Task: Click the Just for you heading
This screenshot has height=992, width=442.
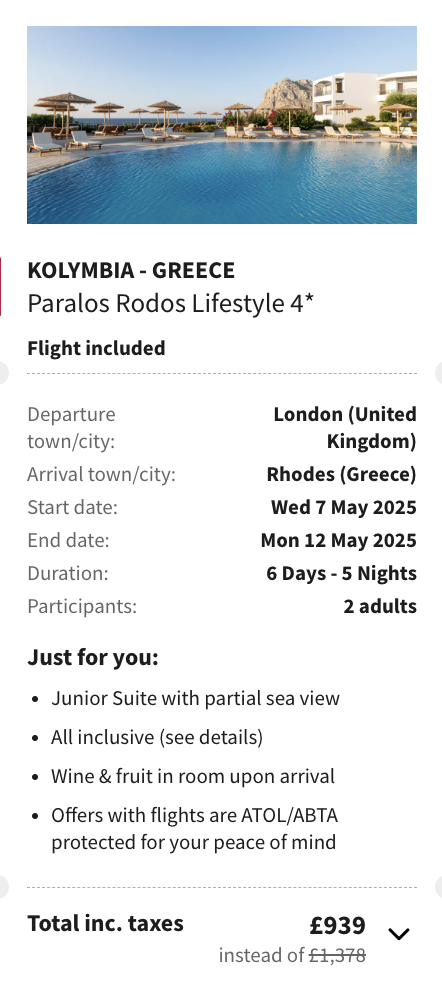Action: 93,658
